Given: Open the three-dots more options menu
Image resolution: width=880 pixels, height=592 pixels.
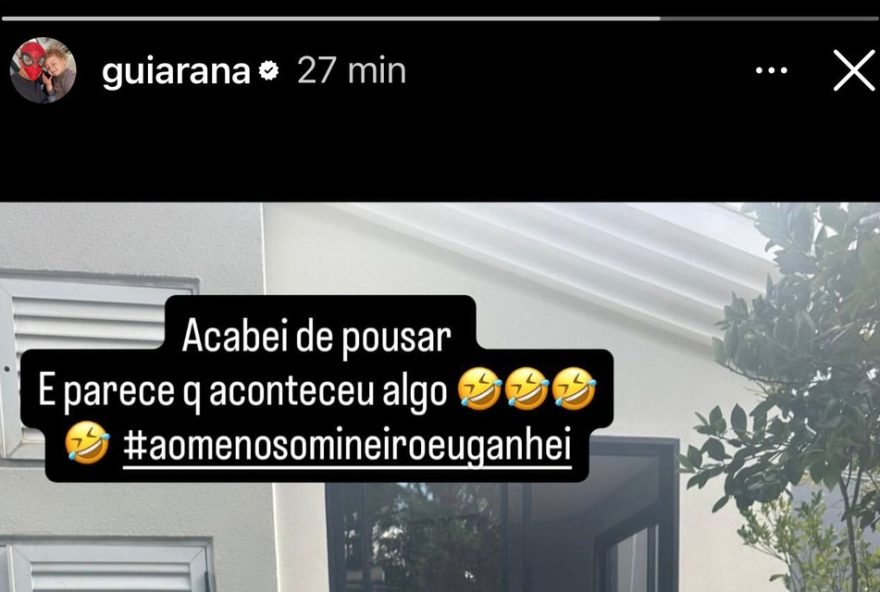Looking at the screenshot, I should click(x=771, y=71).
